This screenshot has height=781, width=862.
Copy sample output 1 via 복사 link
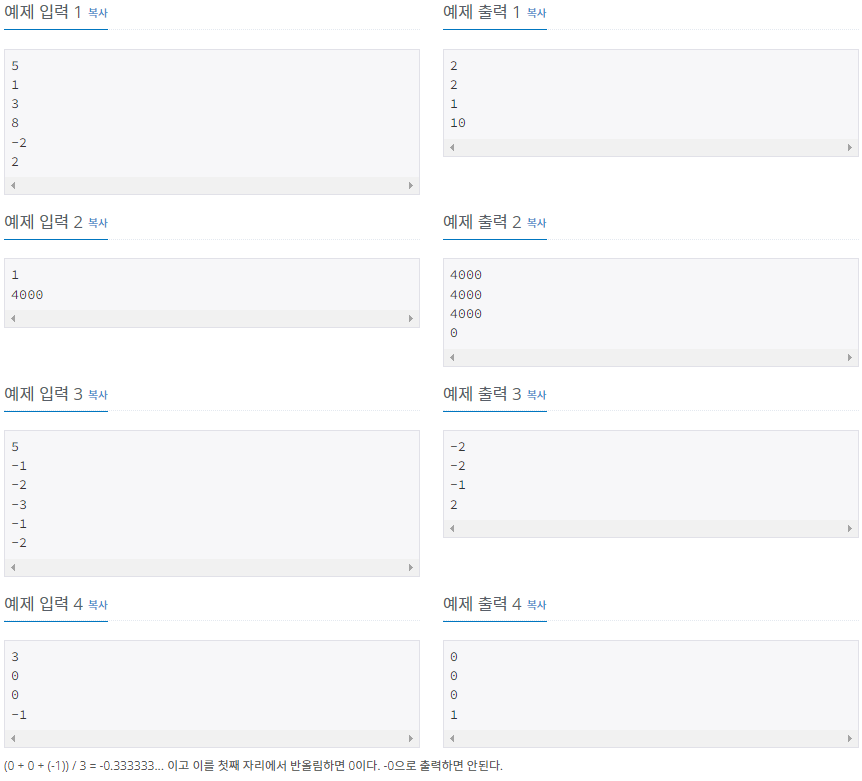point(537,13)
